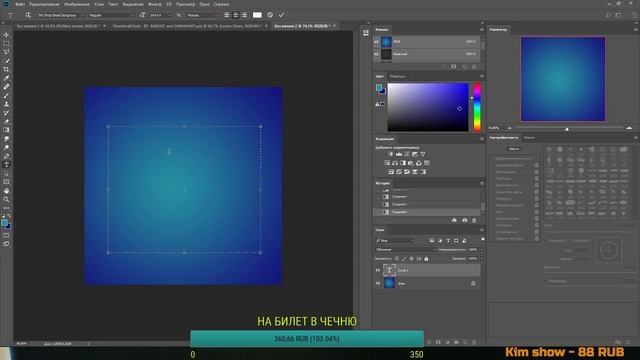Screen dimensions: 640x360
Task: Open the Фильтр menu
Action: tap(155, 4)
